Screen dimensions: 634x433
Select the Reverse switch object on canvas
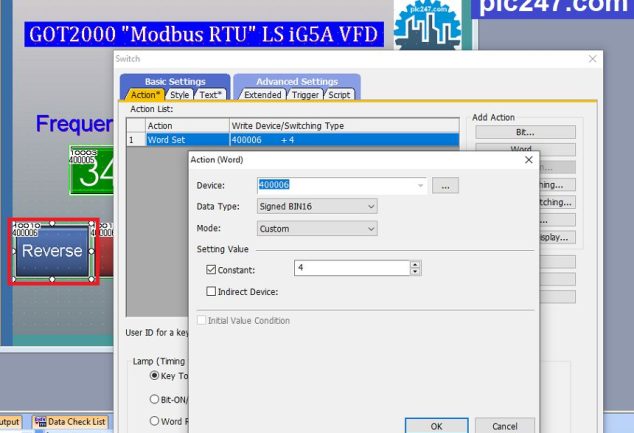coord(52,251)
